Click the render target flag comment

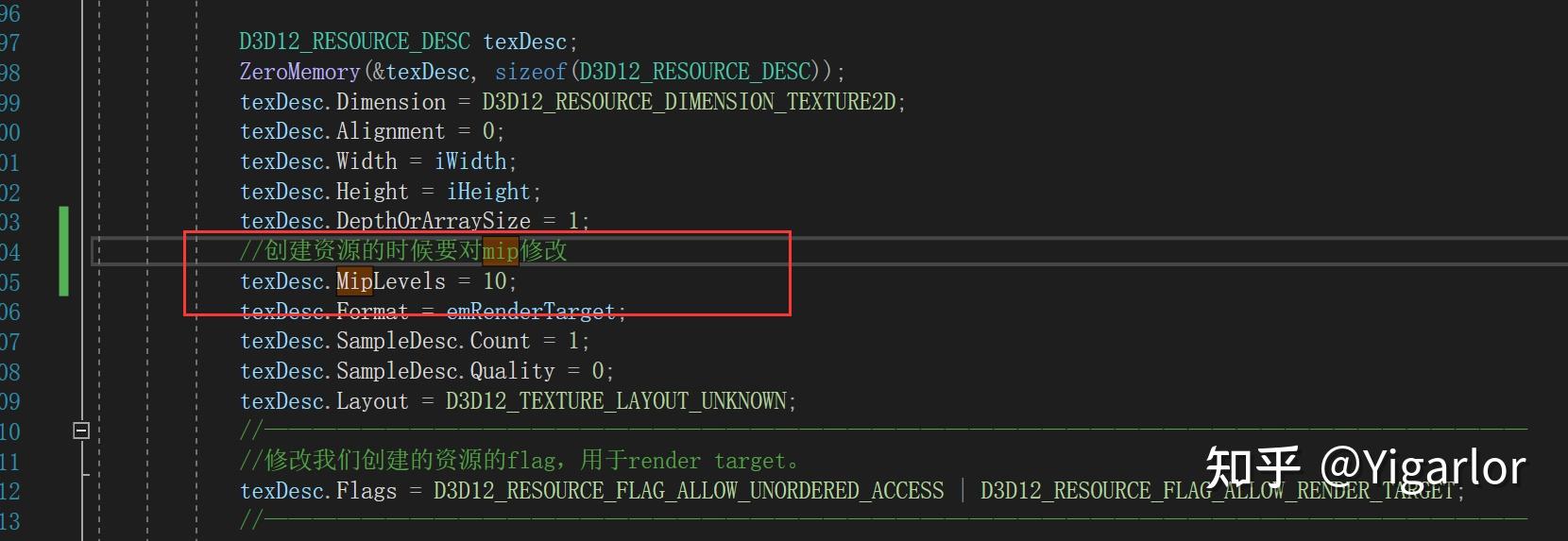[x=519, y=461]
